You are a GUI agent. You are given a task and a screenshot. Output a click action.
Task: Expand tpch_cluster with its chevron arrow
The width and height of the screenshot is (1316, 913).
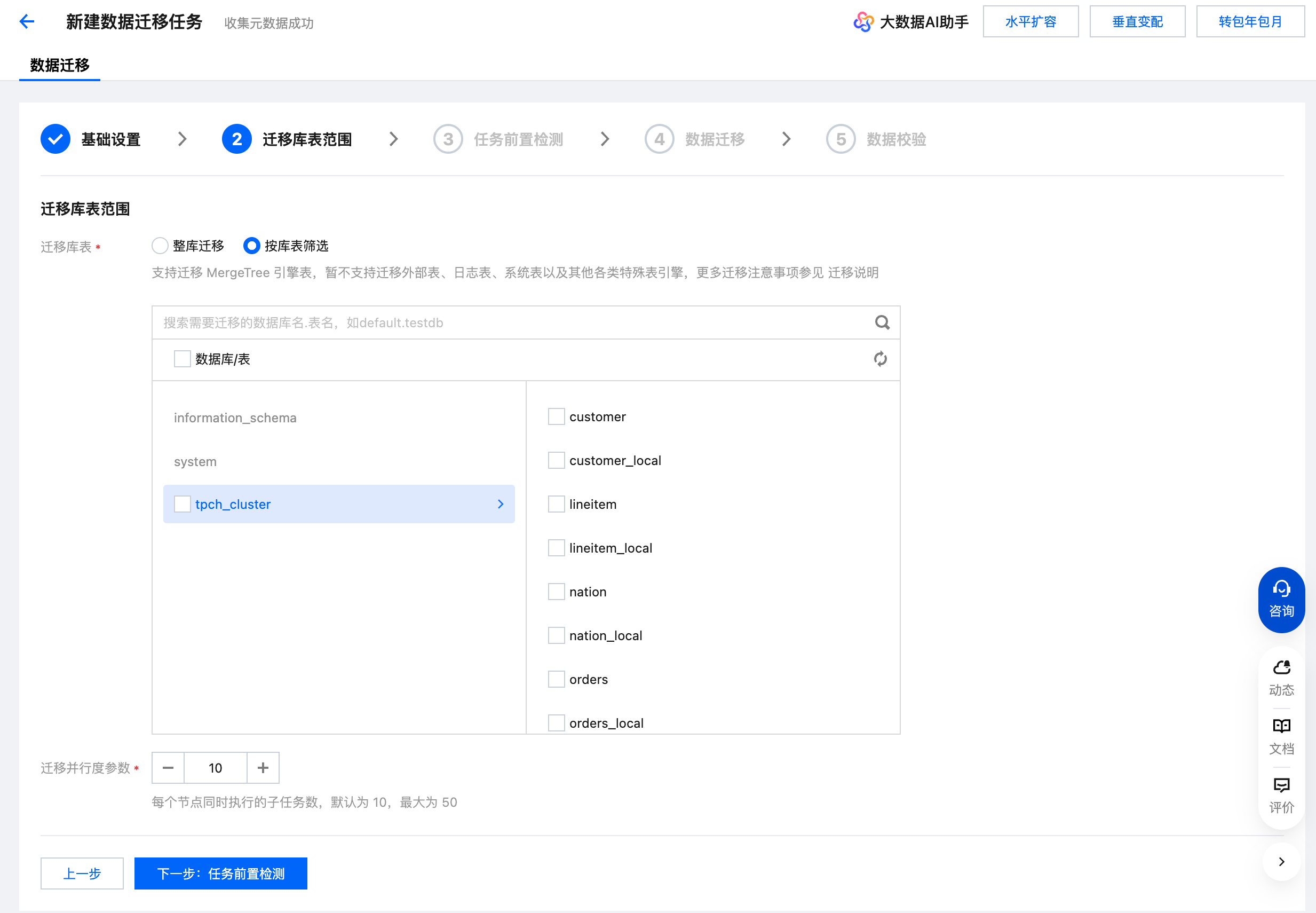(x=500, y=504)
